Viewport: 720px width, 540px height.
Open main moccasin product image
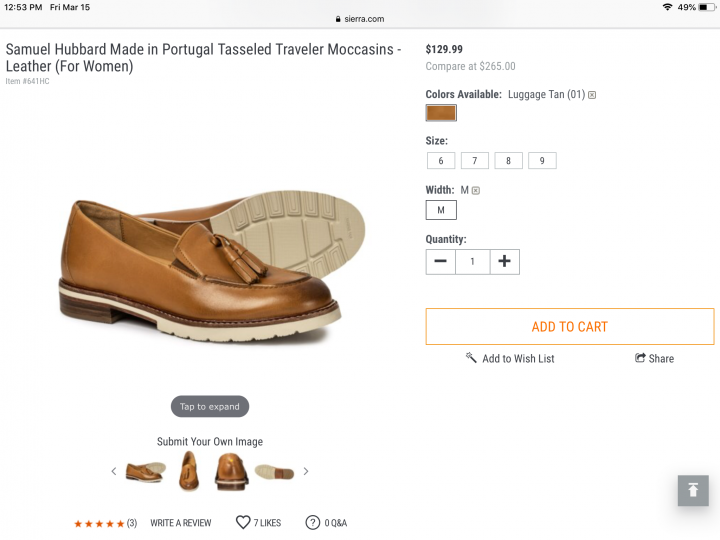click(211, 266)
